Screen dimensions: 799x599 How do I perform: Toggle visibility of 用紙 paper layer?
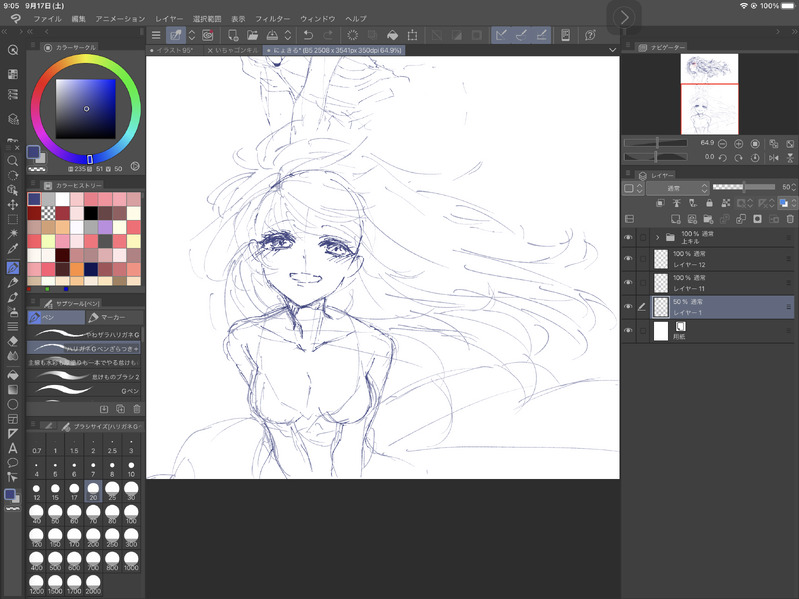pos(628,331)
